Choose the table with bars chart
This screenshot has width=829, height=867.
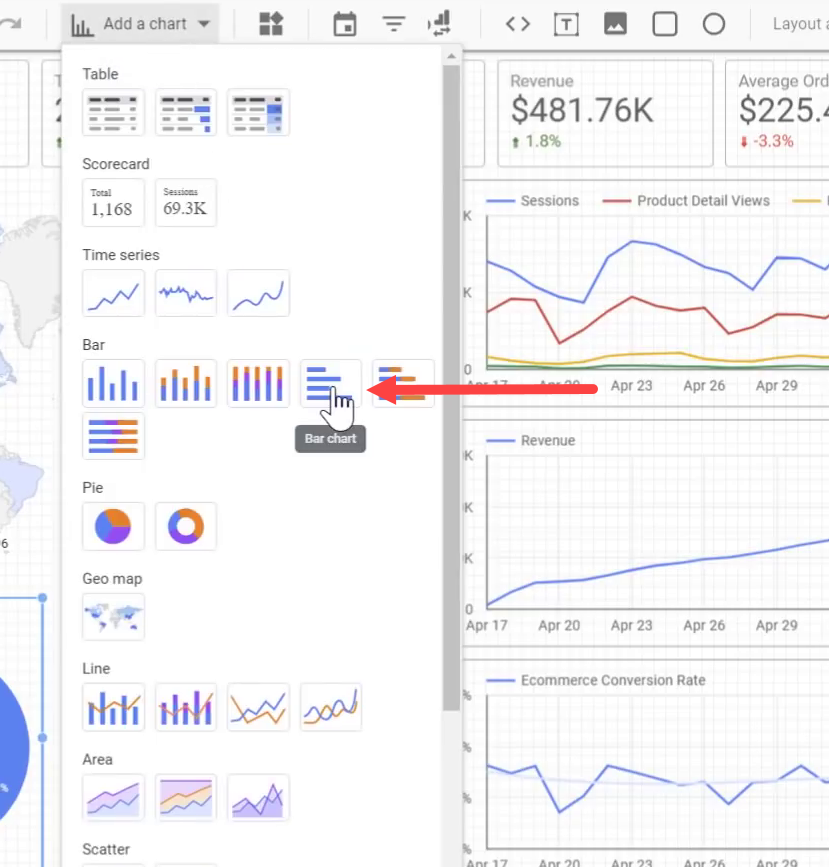(x=186, y=112)
